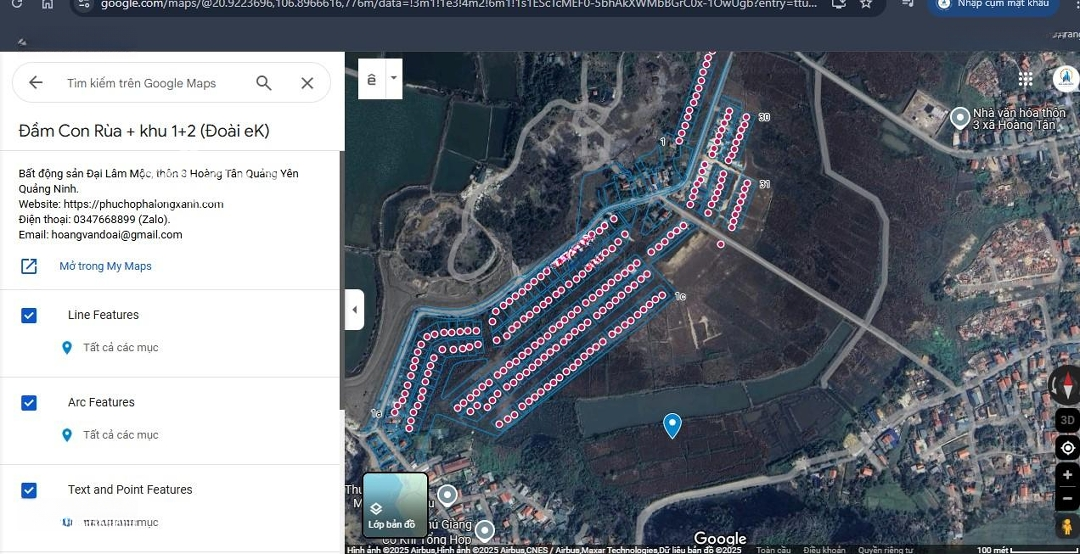The height and width of the screenshot is (554, 1080).
Task: Click the 'Tìm kiếm trên Google Maps' field
Action: pos(150,83)
